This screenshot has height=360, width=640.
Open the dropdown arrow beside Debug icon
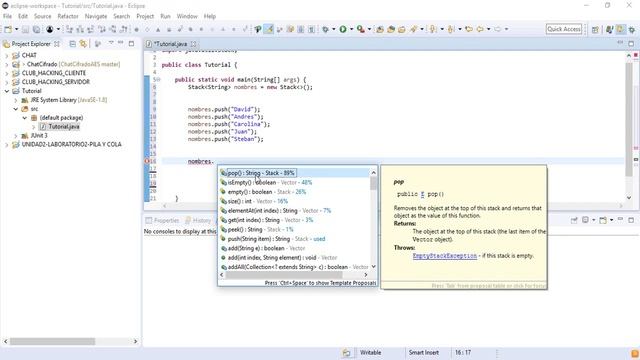(333, 29)
